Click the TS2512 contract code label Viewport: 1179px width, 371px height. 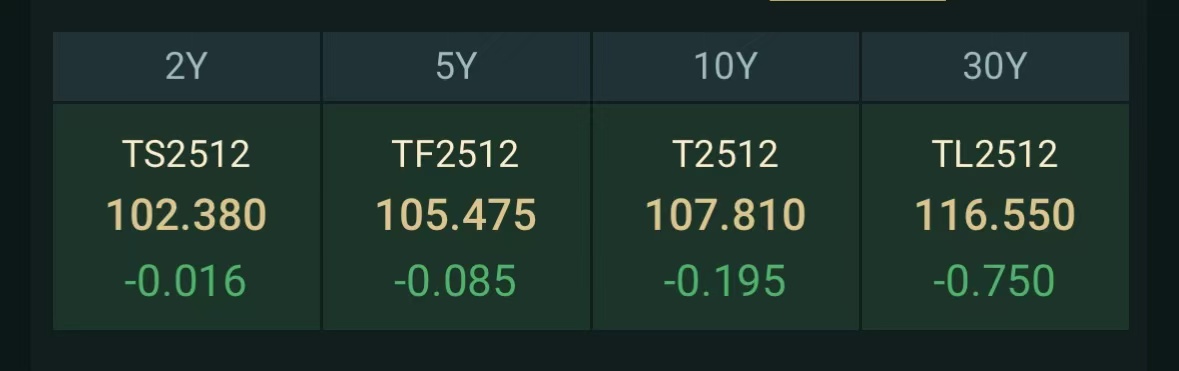[186, 154]
